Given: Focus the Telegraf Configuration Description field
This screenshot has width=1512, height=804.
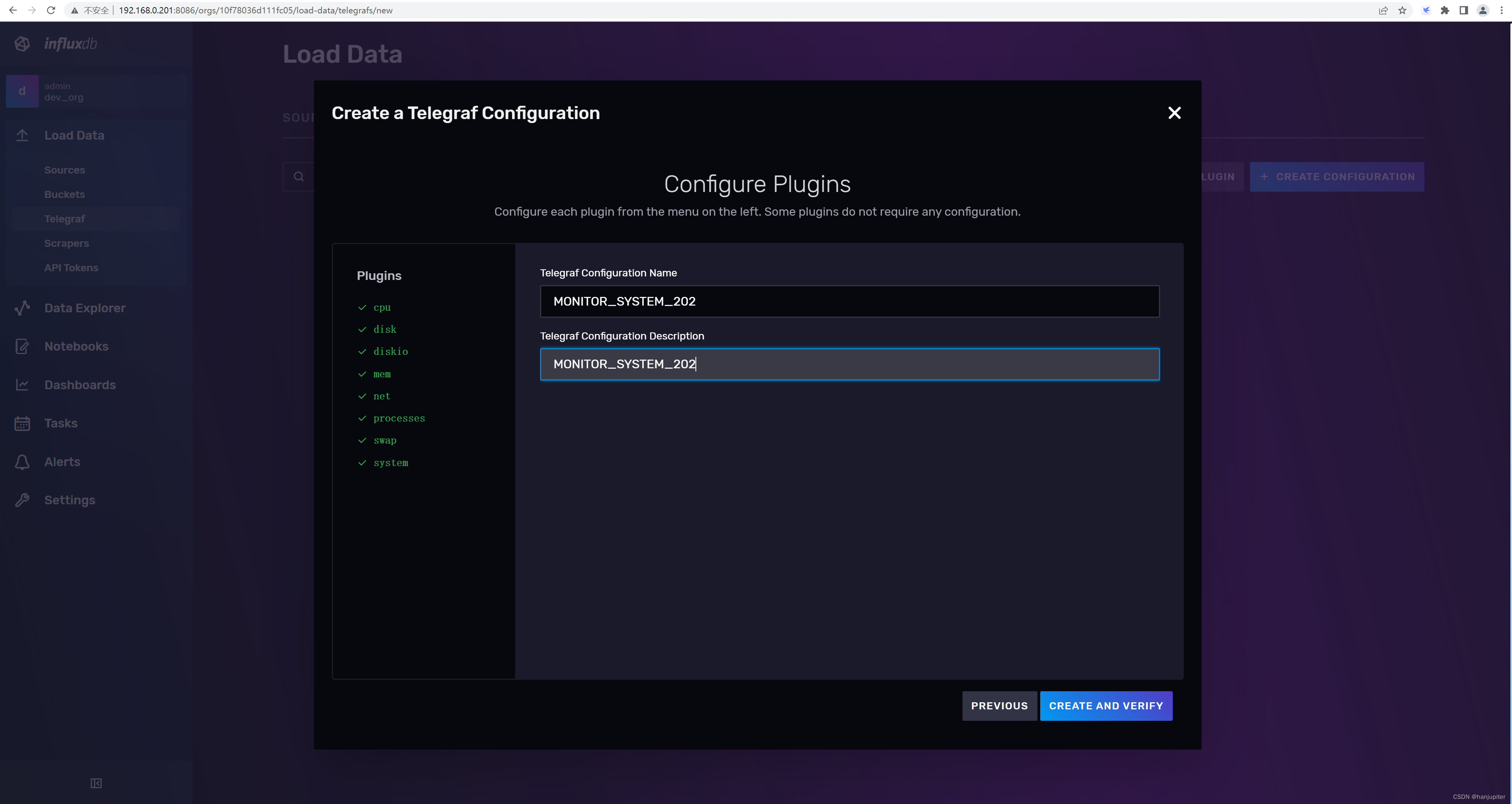Looking at the screenshot, I should click(849, 364).
